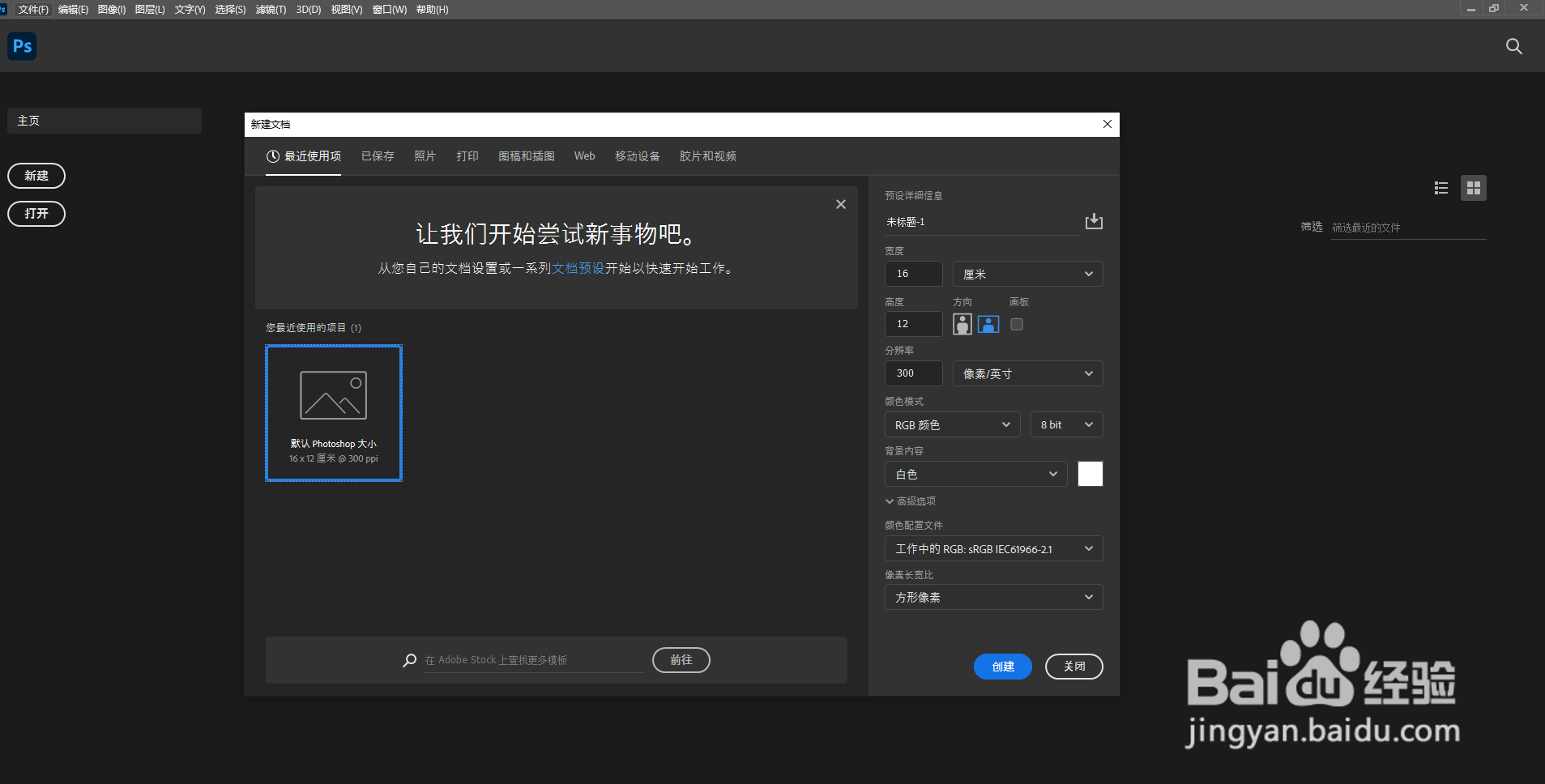Switch recent files to list view
This screenshot has width=1545, height=784.
pos(1441,187)
